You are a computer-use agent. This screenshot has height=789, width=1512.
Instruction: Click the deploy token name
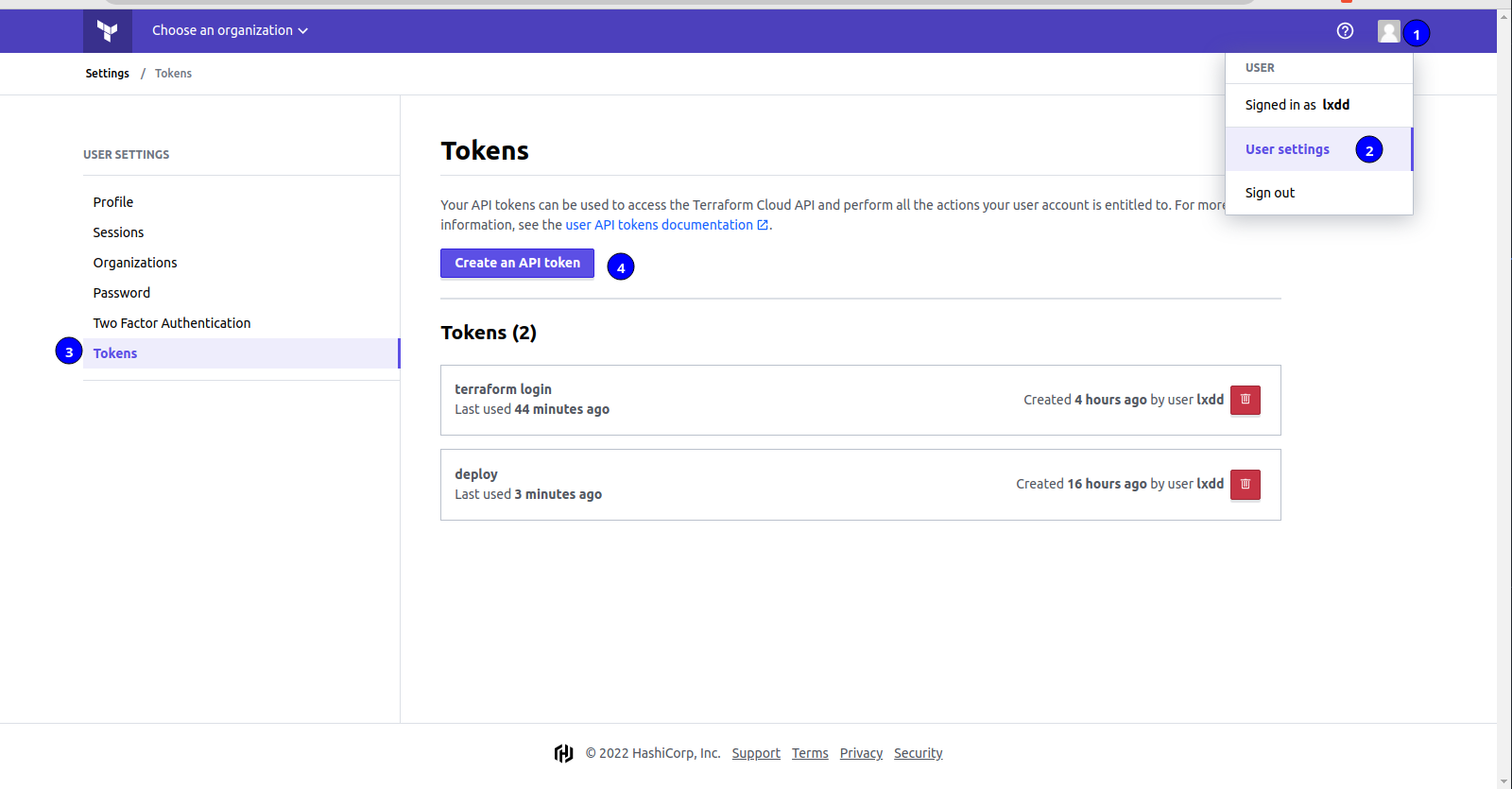coord(476,474)
